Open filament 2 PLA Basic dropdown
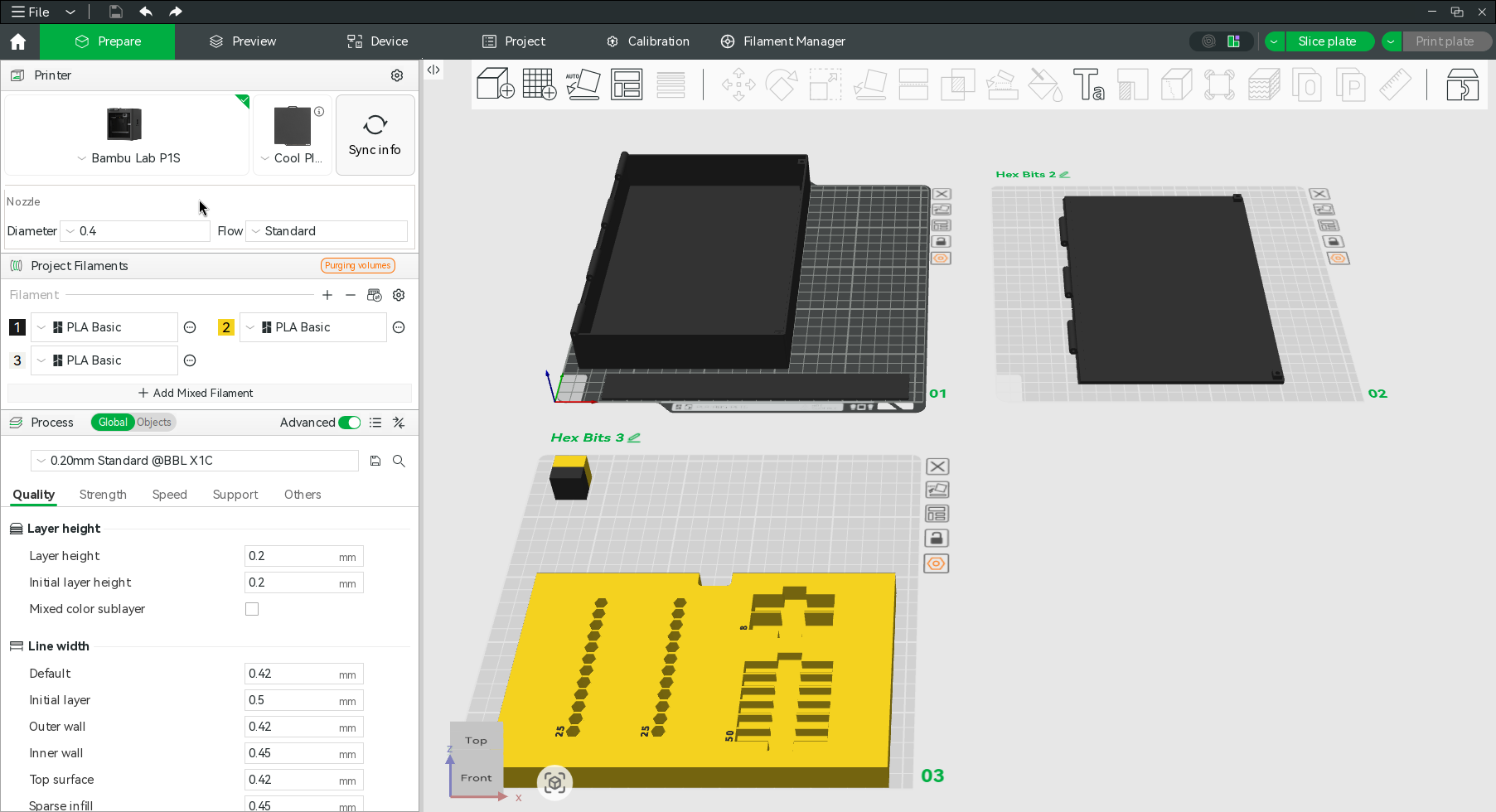The width and height of the screenshot is (1496, 812). pos(313,327)
